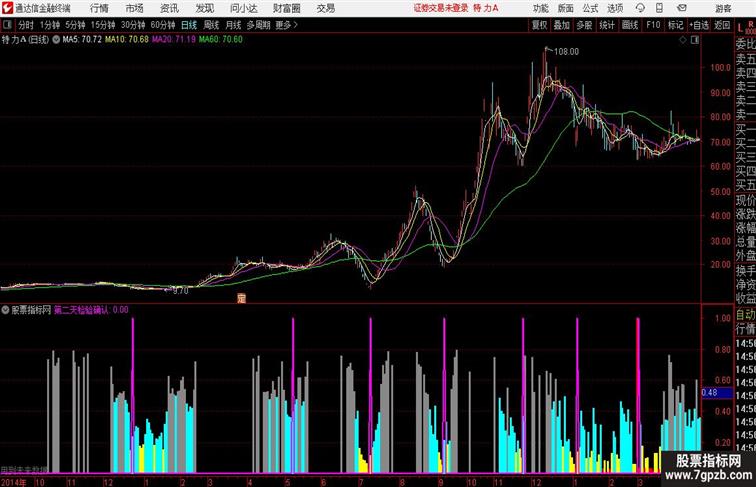Image resolution: width=756 pixels, height=487 pixels.
Task: Open the 行情 menu
Action: pyautogui.click(x=99, y=8)
